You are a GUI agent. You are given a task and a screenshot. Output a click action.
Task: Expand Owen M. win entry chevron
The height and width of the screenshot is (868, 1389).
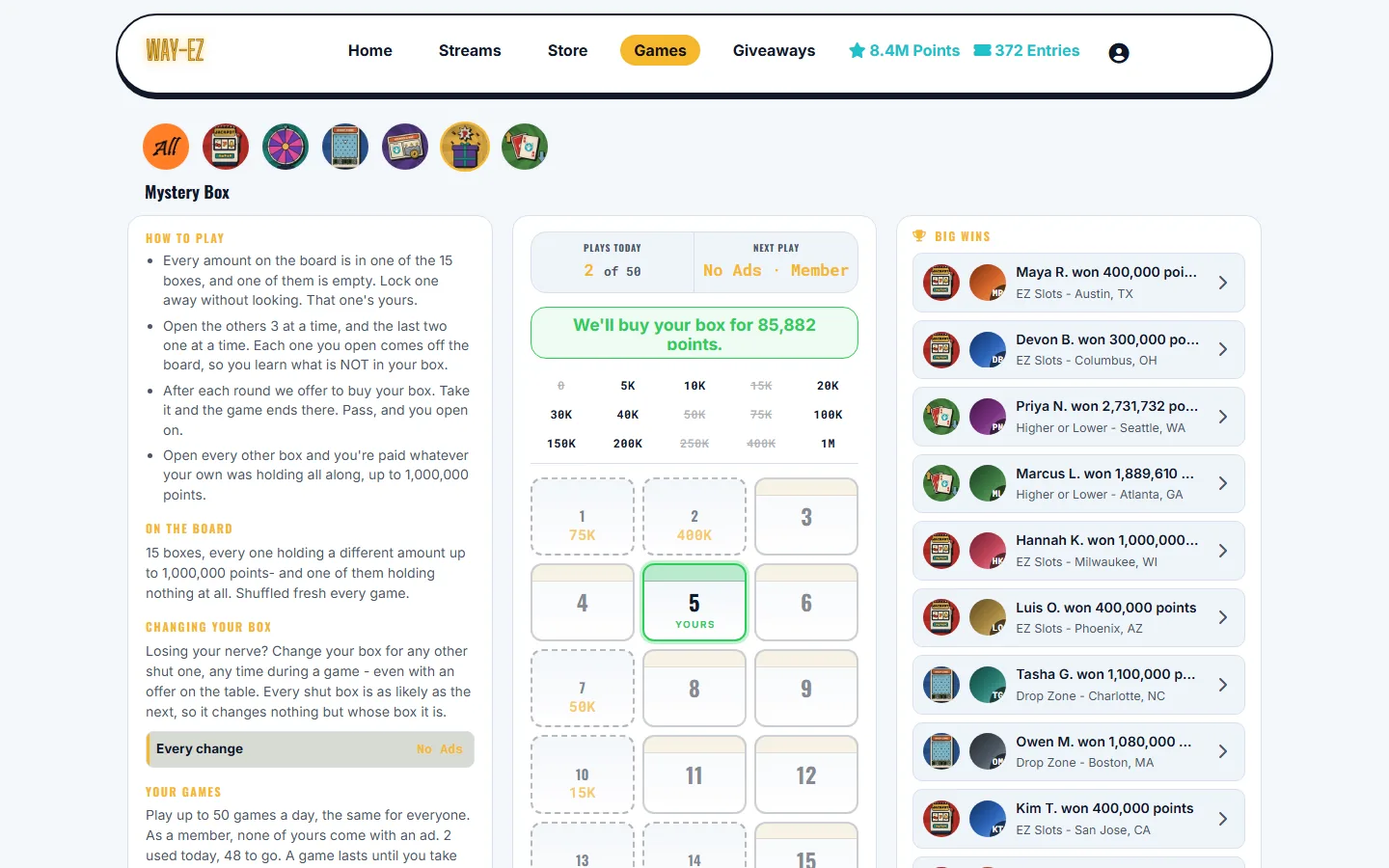(1223, 751)
